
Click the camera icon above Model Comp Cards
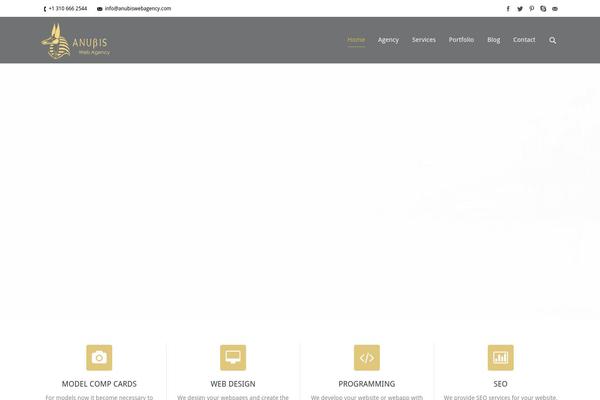[x=99, y=358]
